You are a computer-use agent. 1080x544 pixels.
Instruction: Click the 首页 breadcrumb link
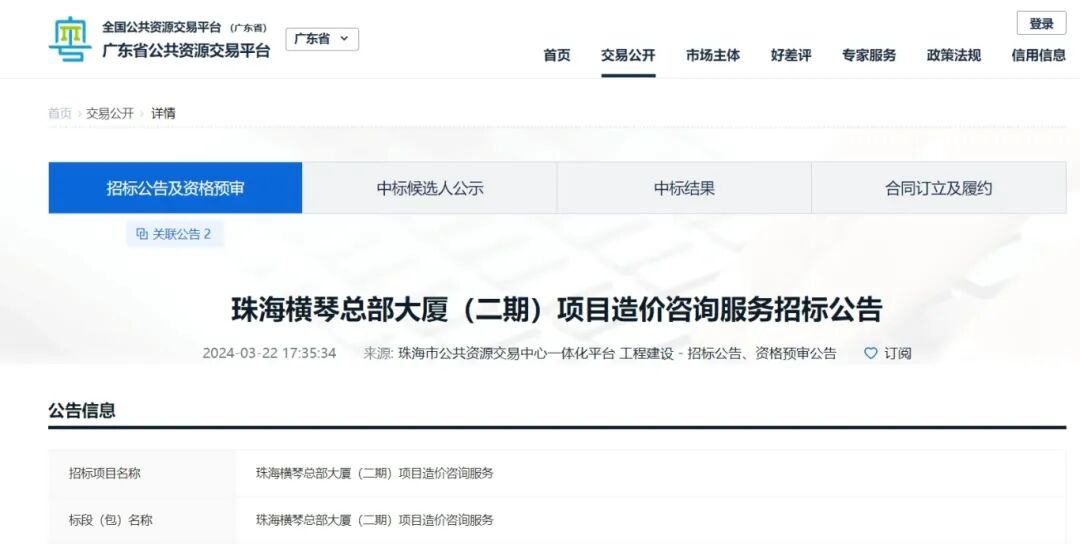pos(60,114)
